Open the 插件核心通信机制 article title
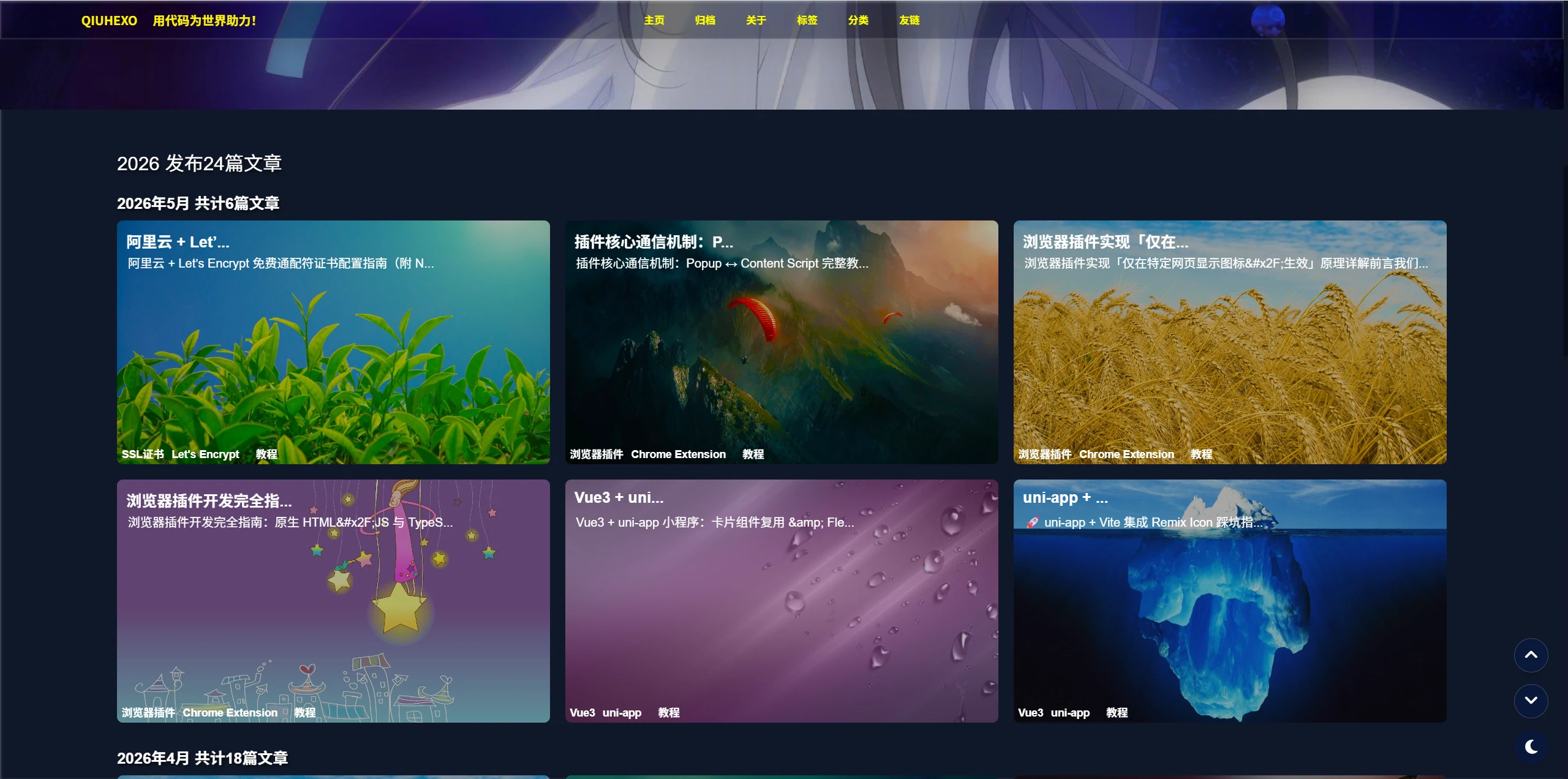 pos(653,242)
